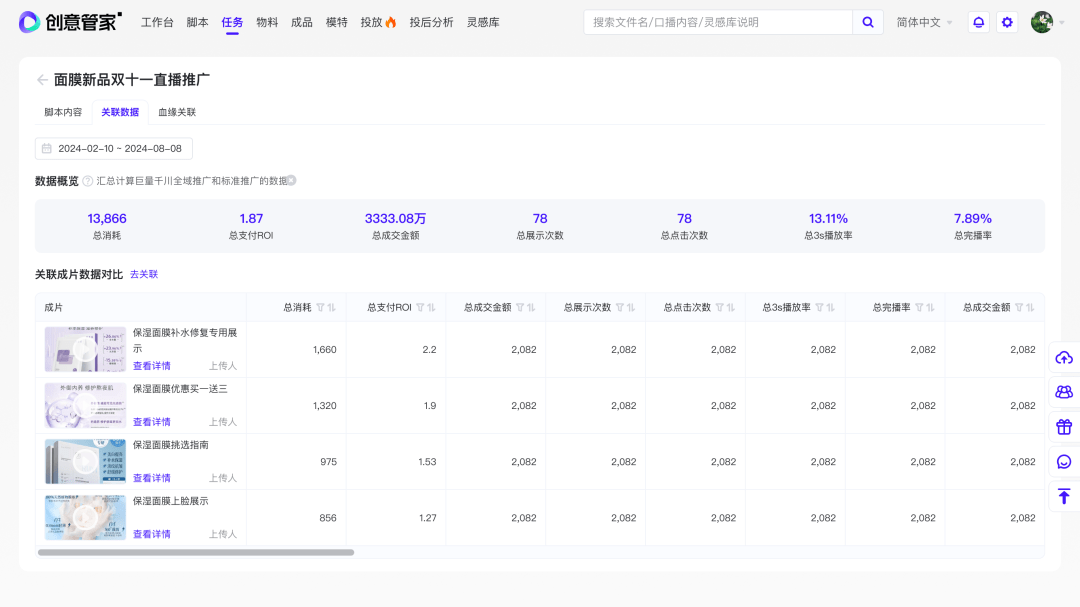Click the back-to-top arrow icon

pos(1064,496)
